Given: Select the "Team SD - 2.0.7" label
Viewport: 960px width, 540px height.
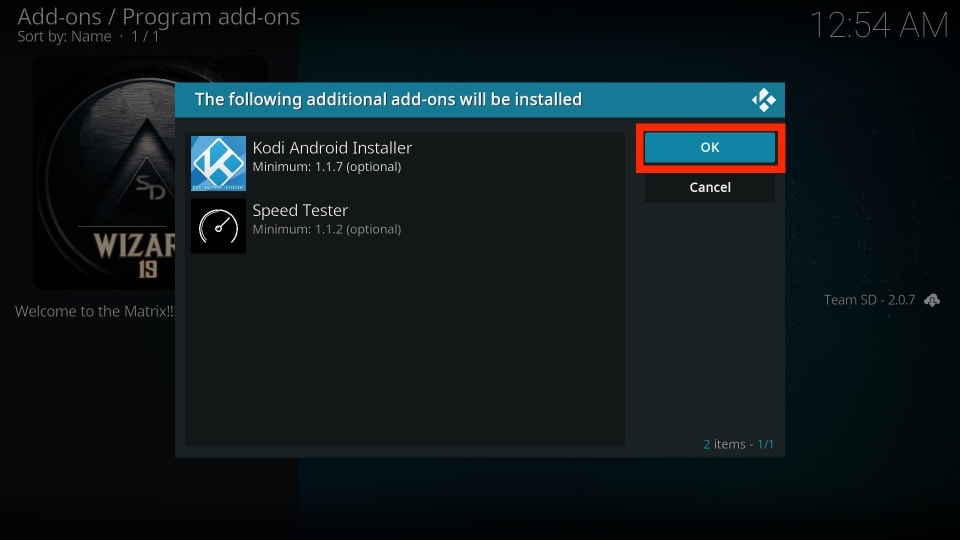Looking at the screenshot, I should pyautogui.click(x=868, y=300).
